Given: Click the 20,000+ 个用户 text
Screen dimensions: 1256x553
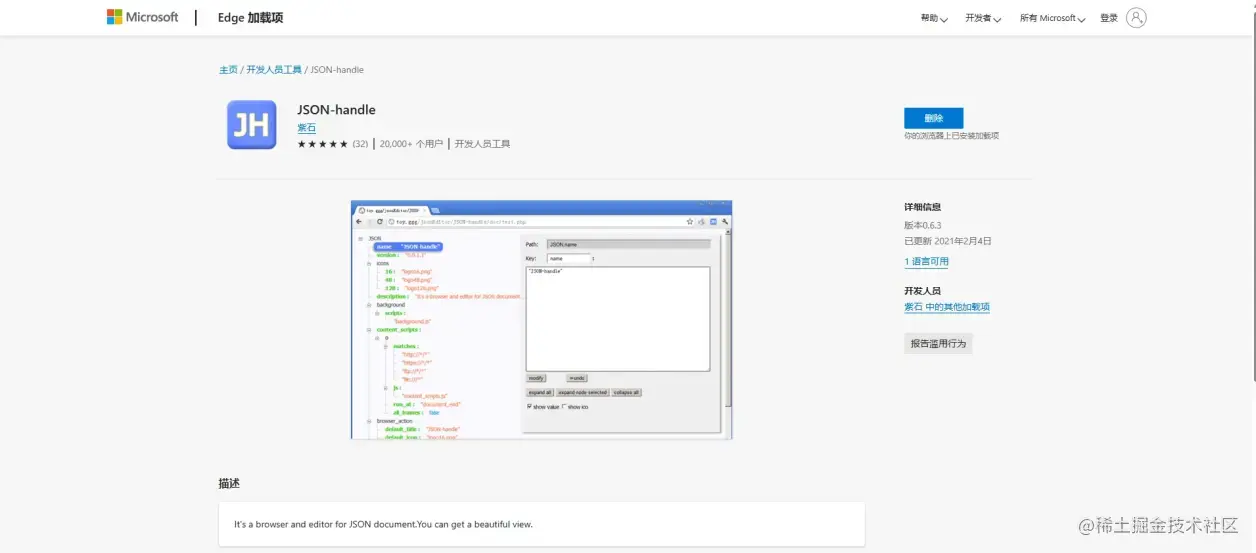Looking at the screenshot, I should pos(411,144).
